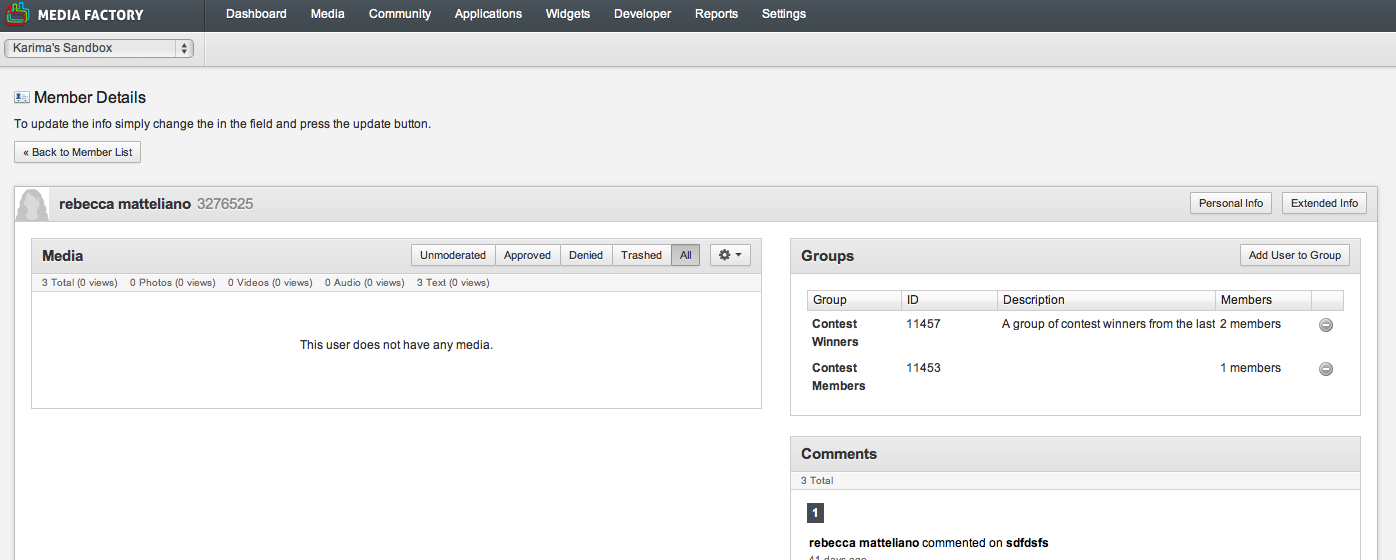
Task: Click the '2 members' cell
Action: click(1250, 324)
